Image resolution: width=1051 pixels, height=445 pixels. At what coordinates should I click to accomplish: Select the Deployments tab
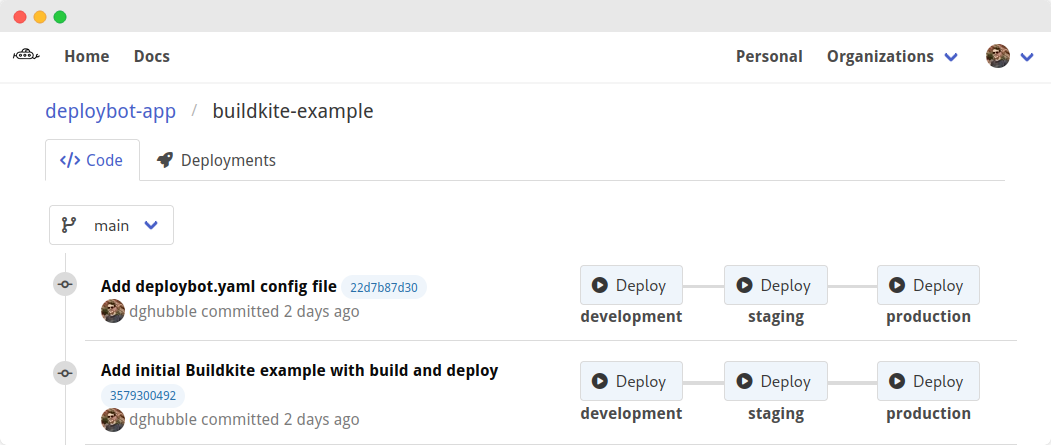click(x=216, y=160)
